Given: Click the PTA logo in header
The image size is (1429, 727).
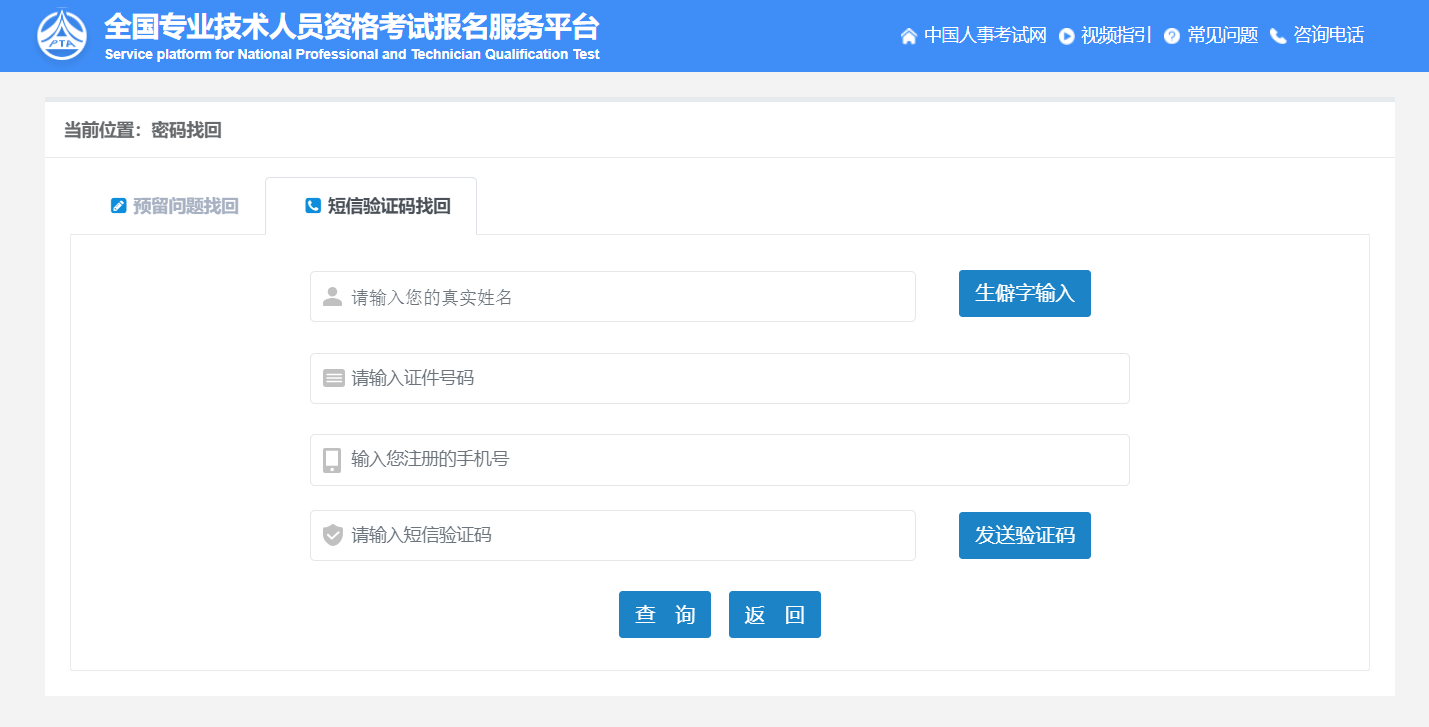Looking at the screenshot, I should click(x=62, y=35).
